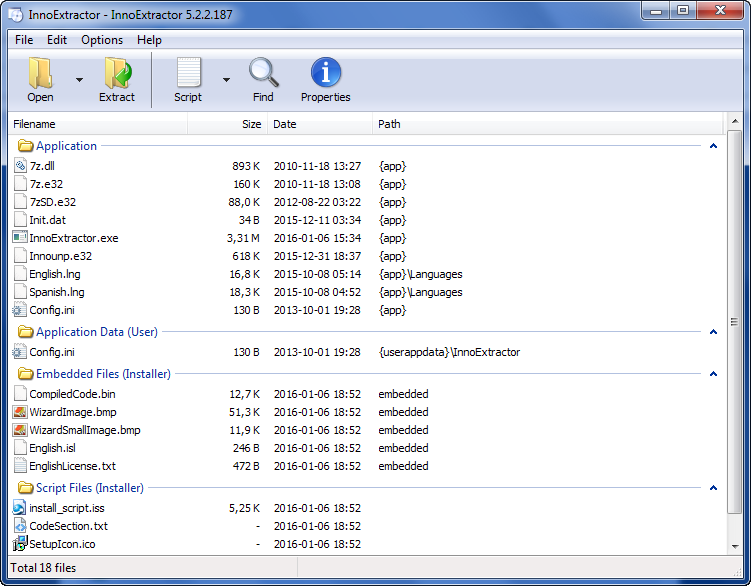Collapse the Embedded Files (Installer) group
The height and width of the screenshot is (586, 751).
713,374
